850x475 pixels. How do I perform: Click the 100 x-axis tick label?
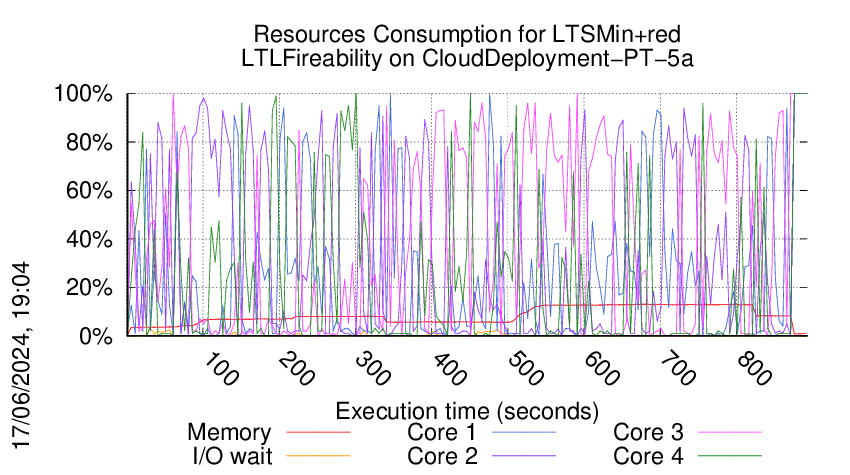pyautogui.click(x=221, y=369)
